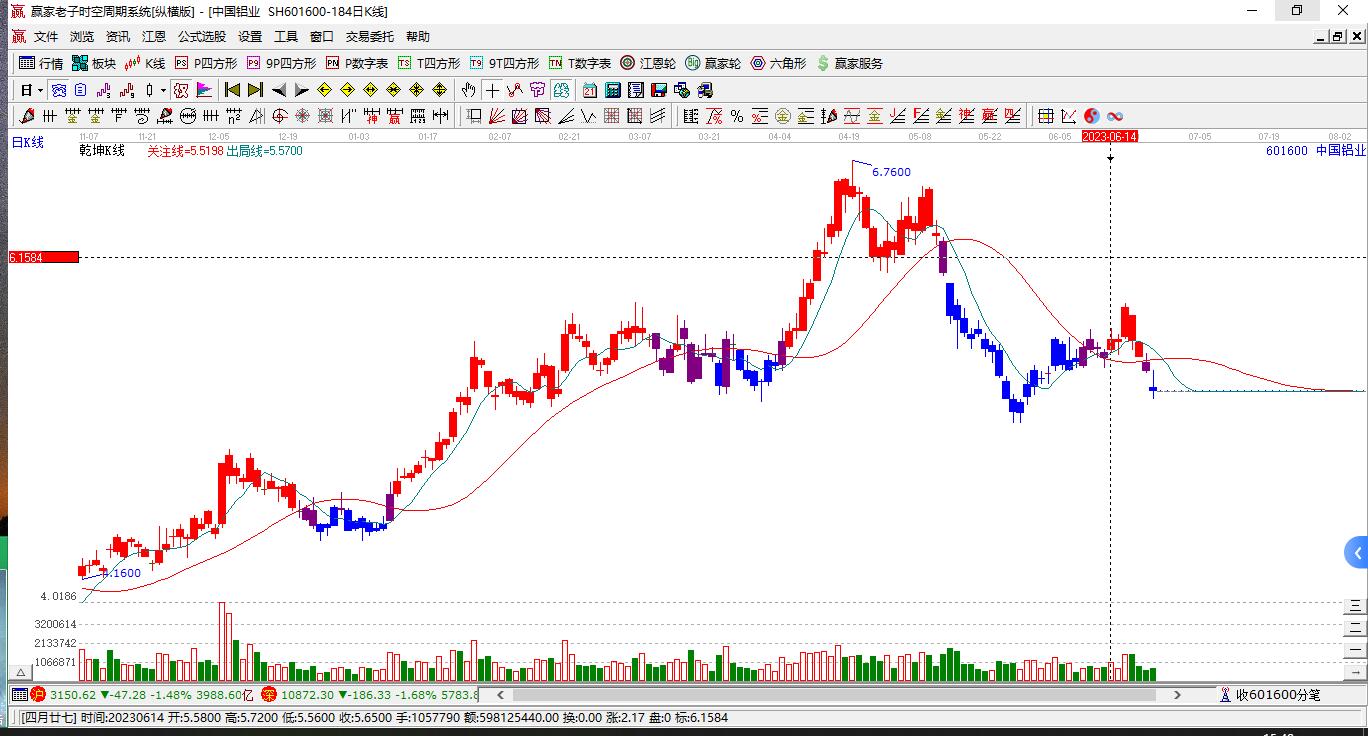Step forward with the black right arrow

tap(301, 90)
